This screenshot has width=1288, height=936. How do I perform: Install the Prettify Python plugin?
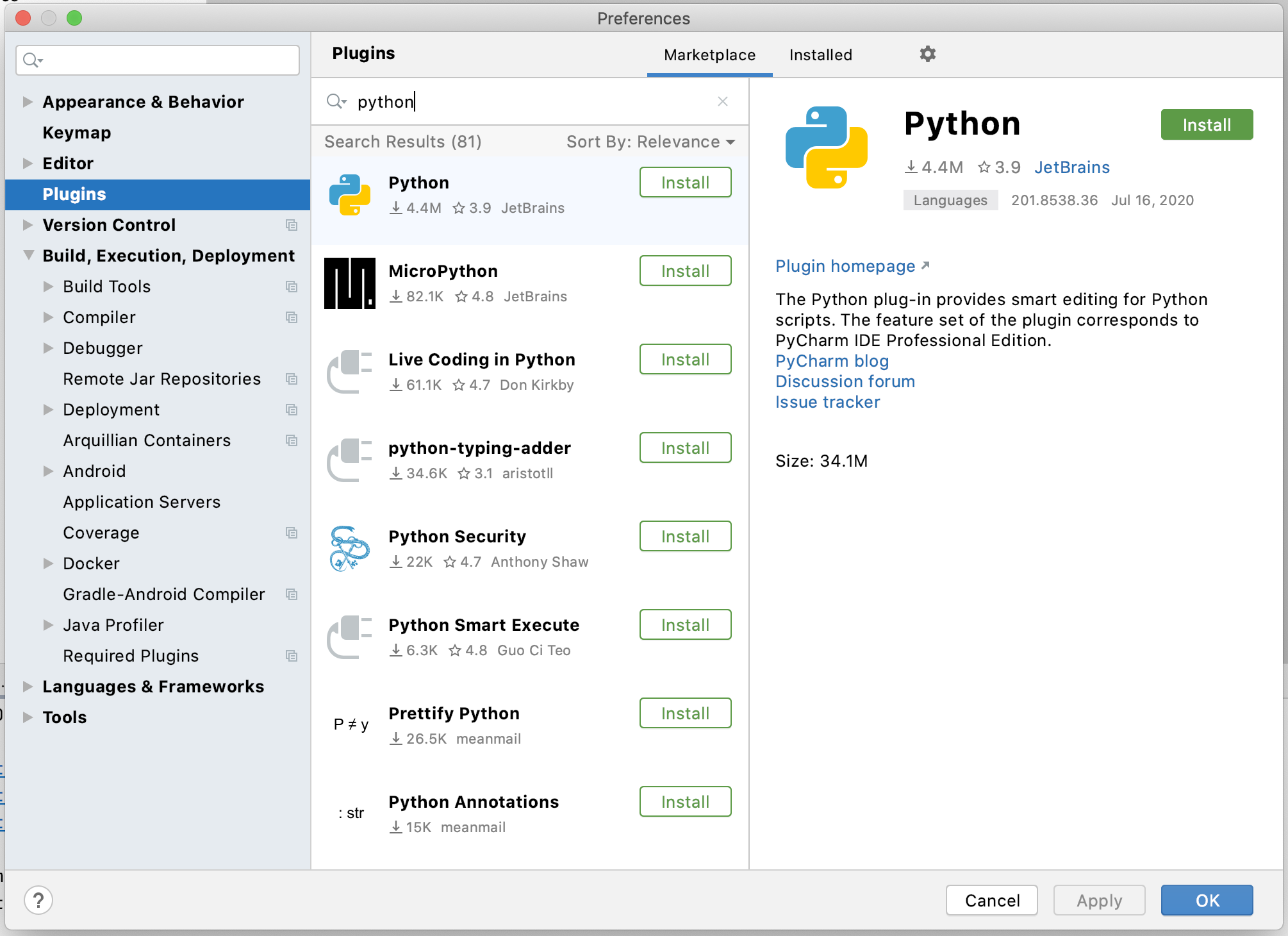pos(685,713)
